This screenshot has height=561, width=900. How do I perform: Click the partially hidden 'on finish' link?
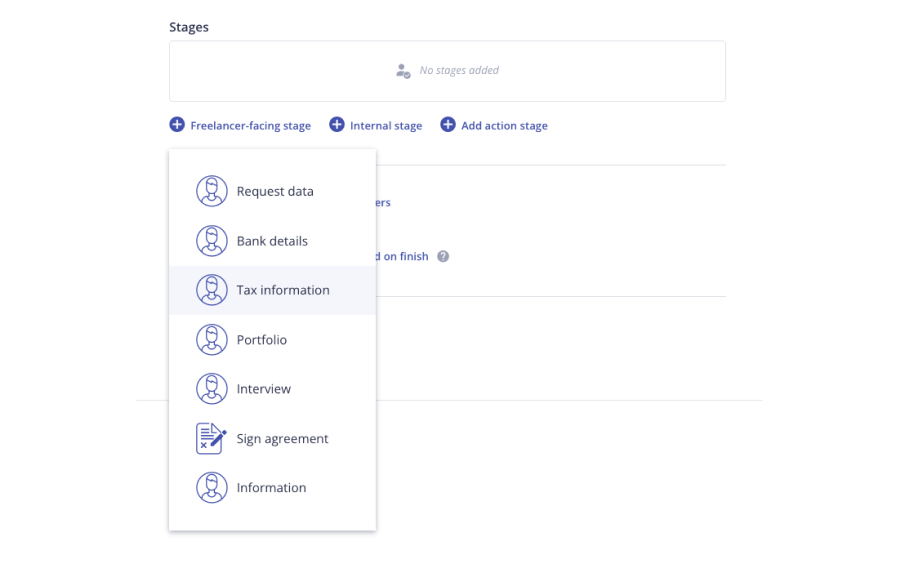click(402, 256)
